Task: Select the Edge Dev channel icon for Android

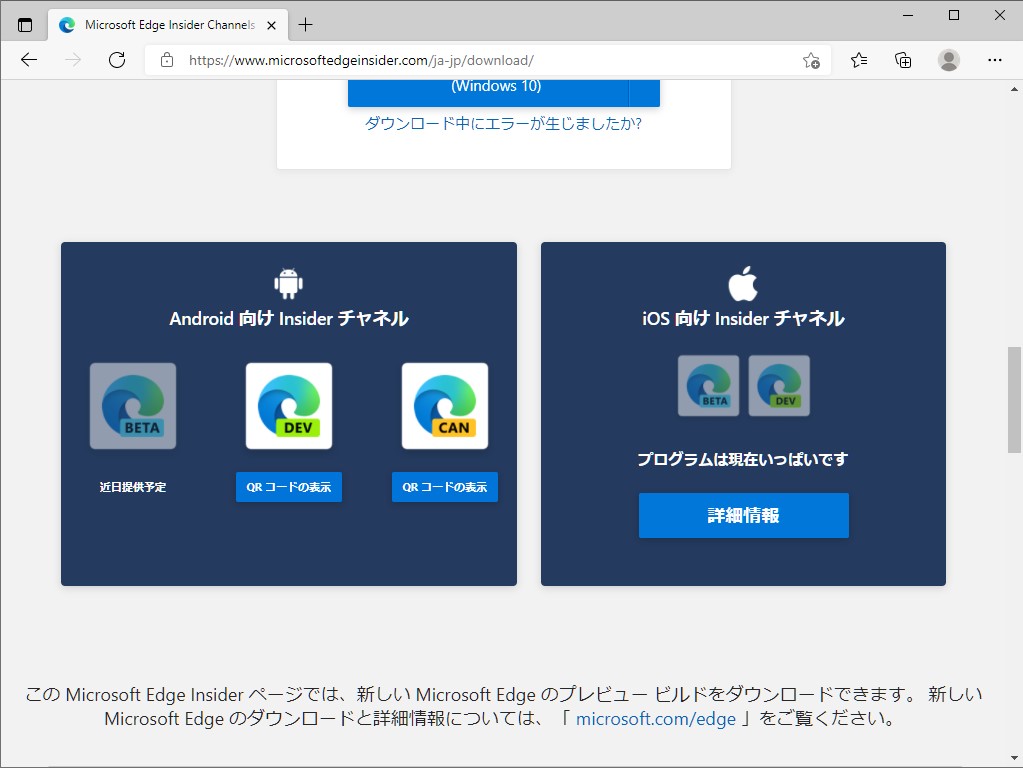Action: point(288,405)
